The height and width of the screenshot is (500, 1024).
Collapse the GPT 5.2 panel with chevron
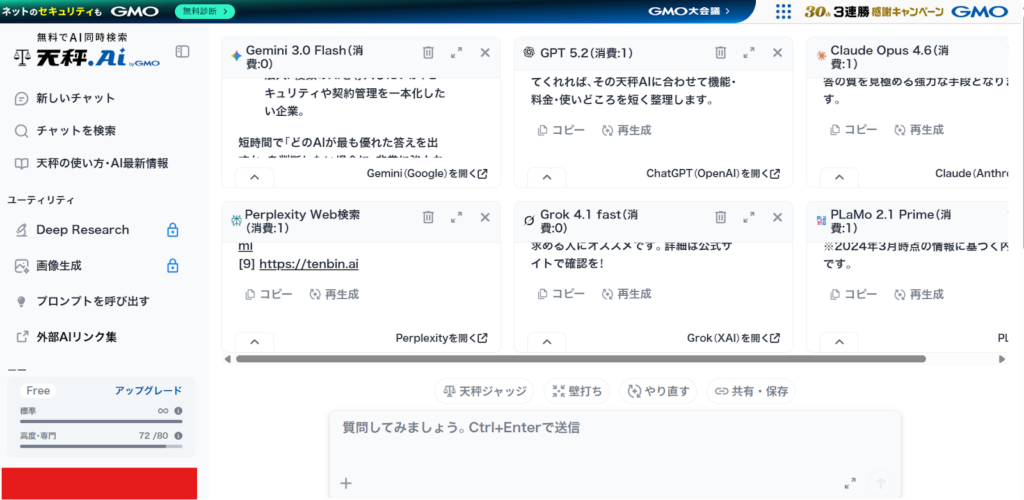pos(547,177)
